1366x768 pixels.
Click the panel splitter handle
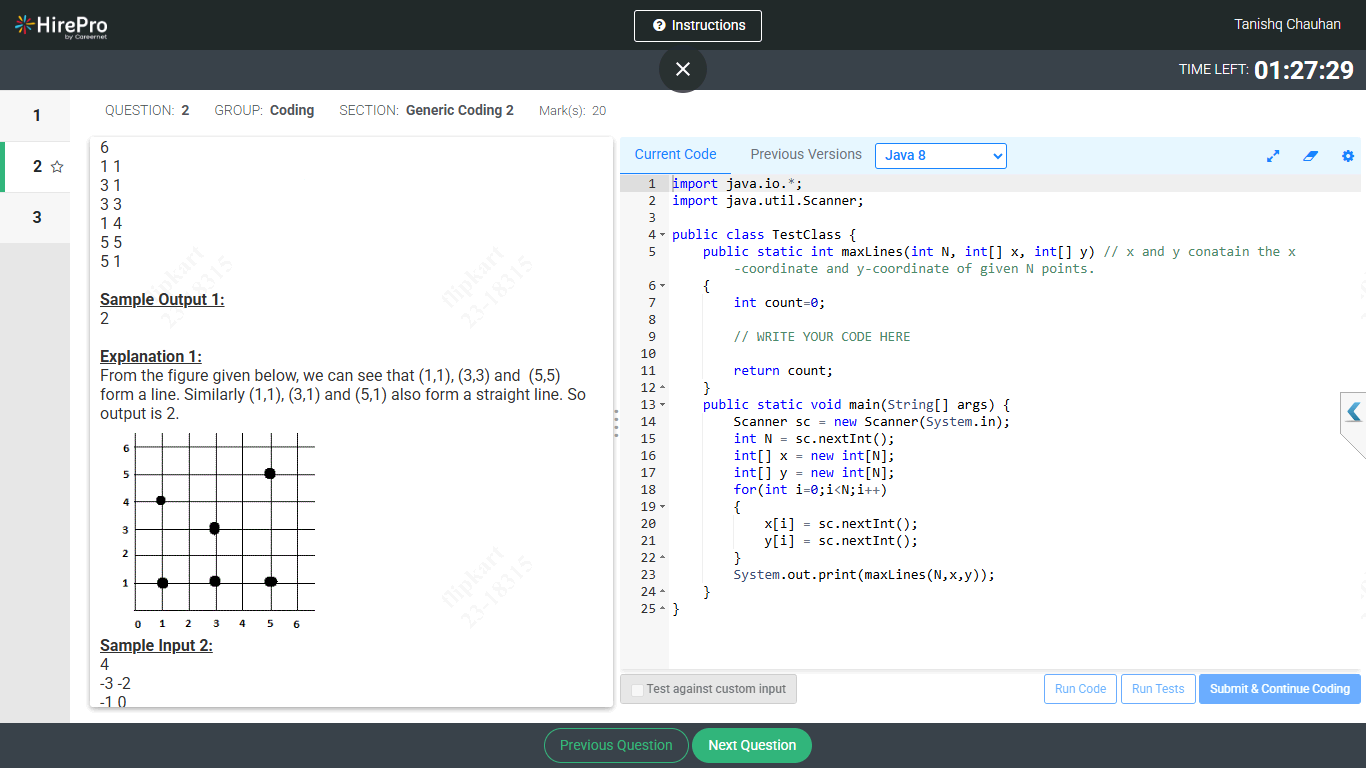click(x=616, y=423)
